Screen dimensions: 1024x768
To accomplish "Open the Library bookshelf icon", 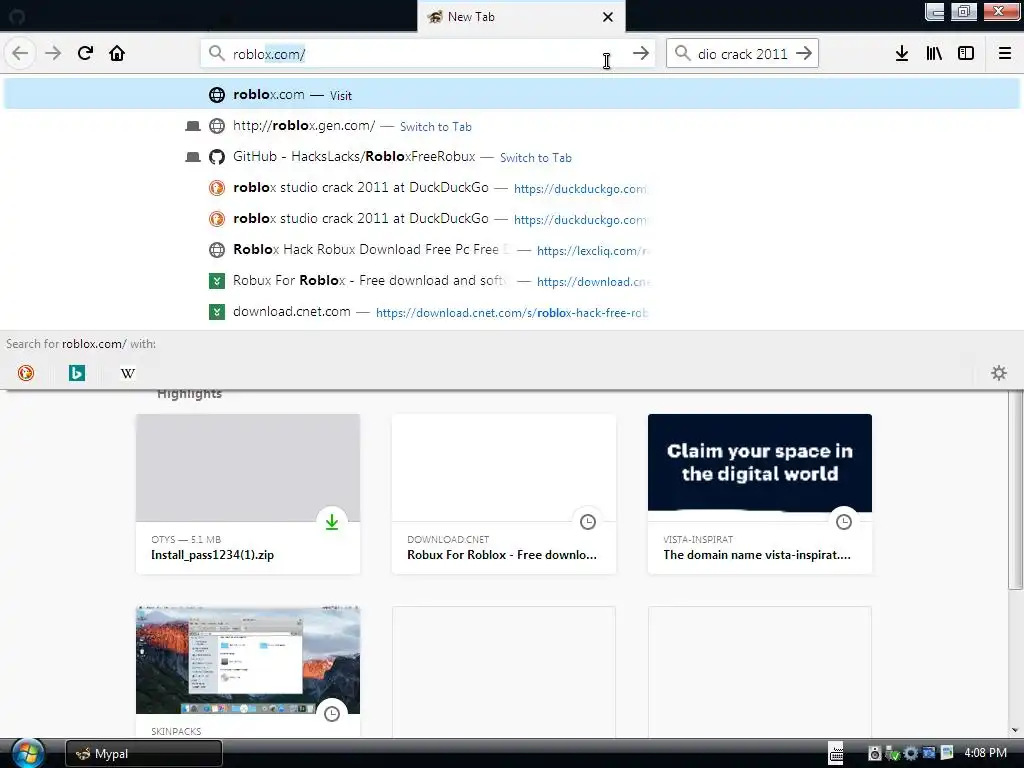I will [x=934, y=54].
